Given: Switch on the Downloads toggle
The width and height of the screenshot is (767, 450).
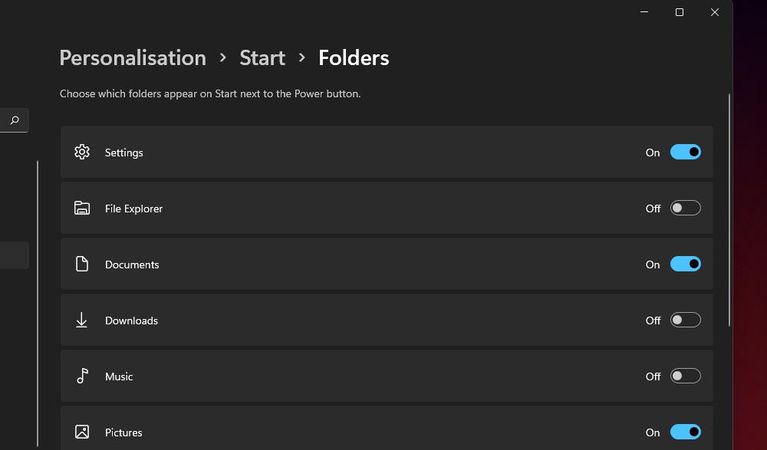Looking at the screenshot, I should [685, 320].
